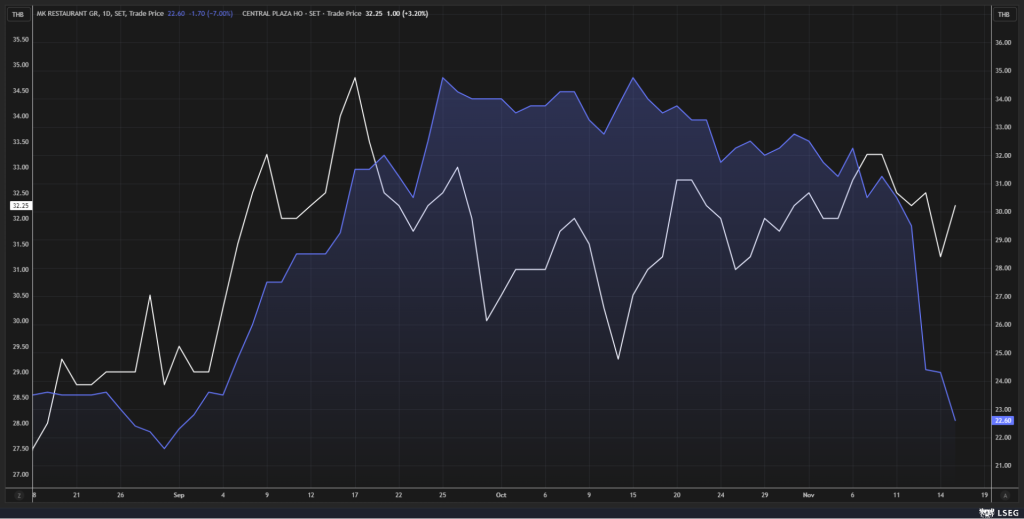Click the left axis THB currency button
1024x519 pixels.
click(18, 14)
